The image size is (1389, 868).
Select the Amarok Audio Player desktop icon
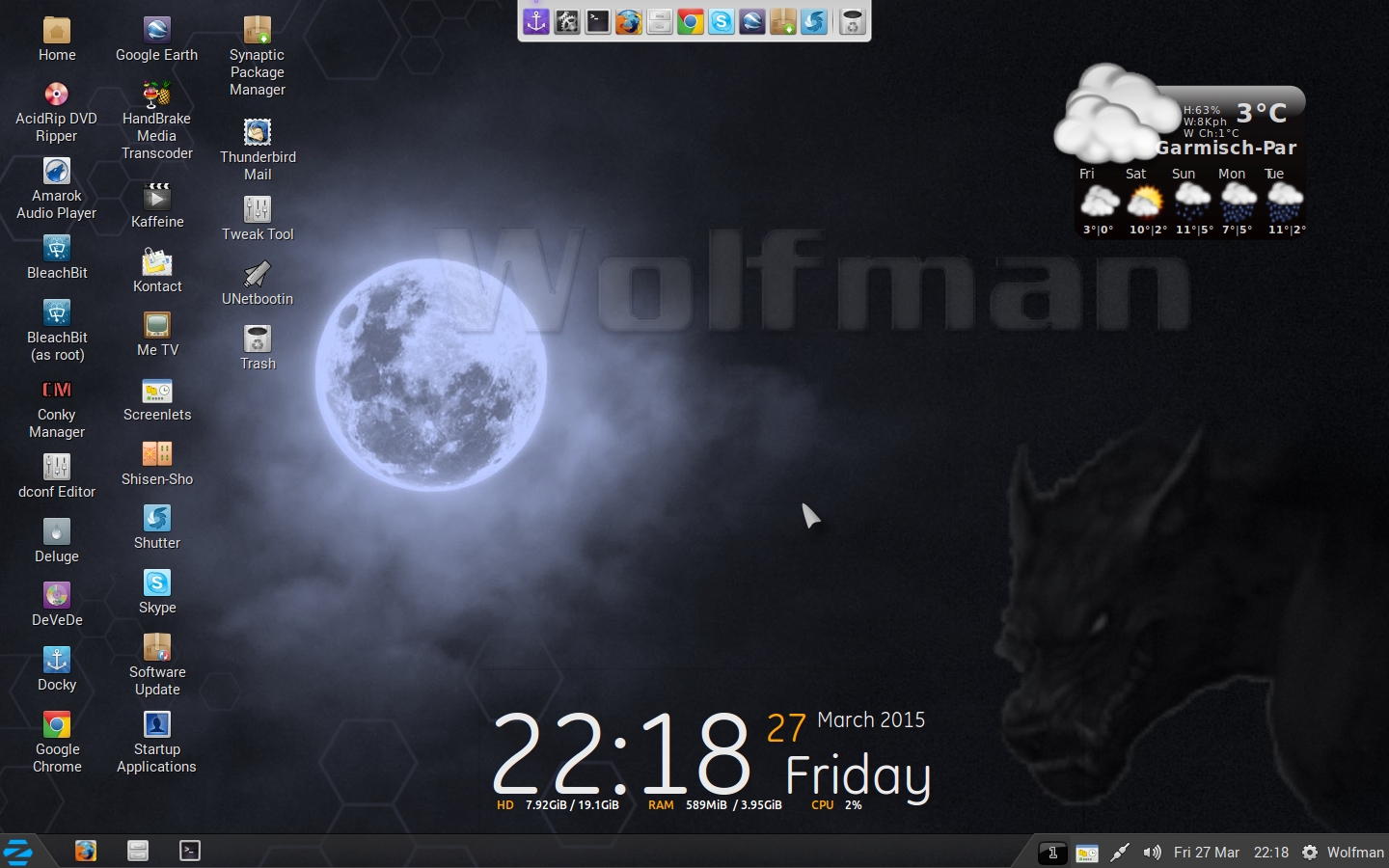tap(57, 172)
